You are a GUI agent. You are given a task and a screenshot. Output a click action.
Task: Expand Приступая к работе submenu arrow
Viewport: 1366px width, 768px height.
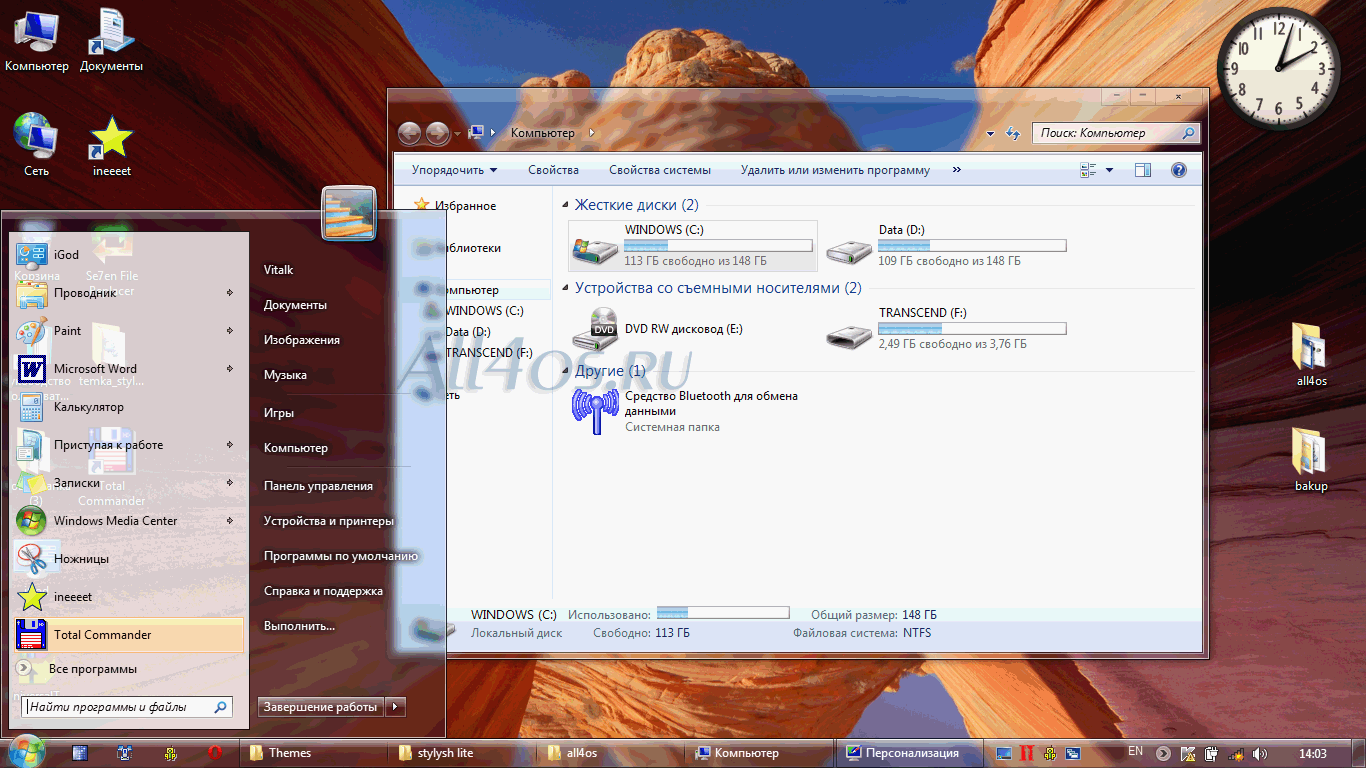point(230,445)
